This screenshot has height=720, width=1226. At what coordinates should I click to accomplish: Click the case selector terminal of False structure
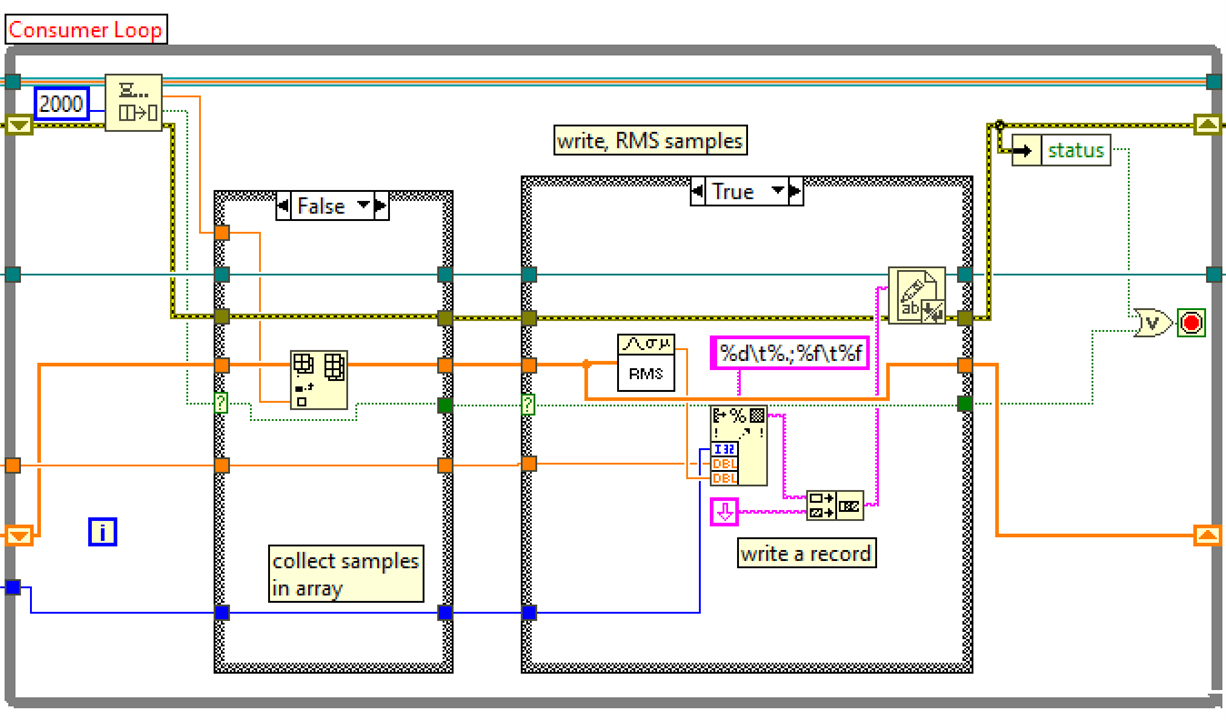tap(222, 404)
